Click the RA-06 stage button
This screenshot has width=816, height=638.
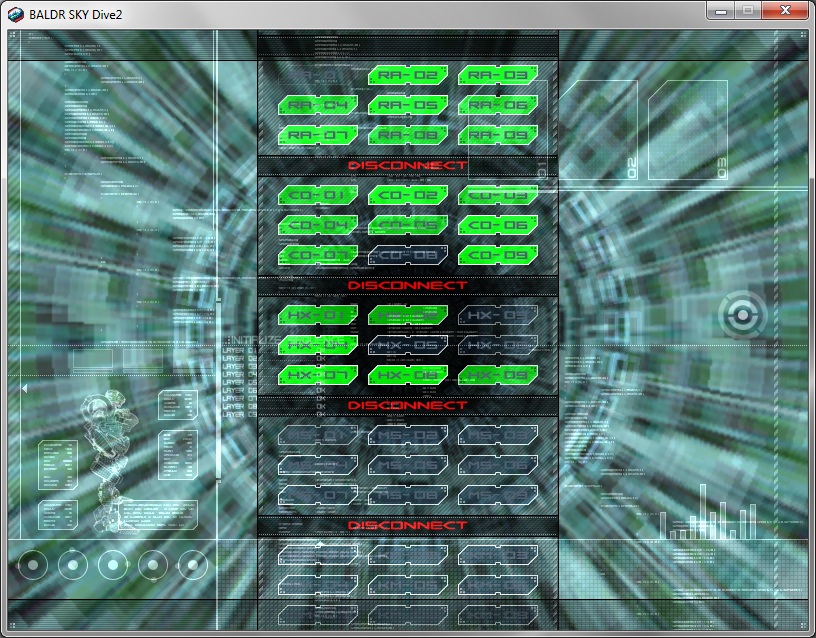[498, 105]
